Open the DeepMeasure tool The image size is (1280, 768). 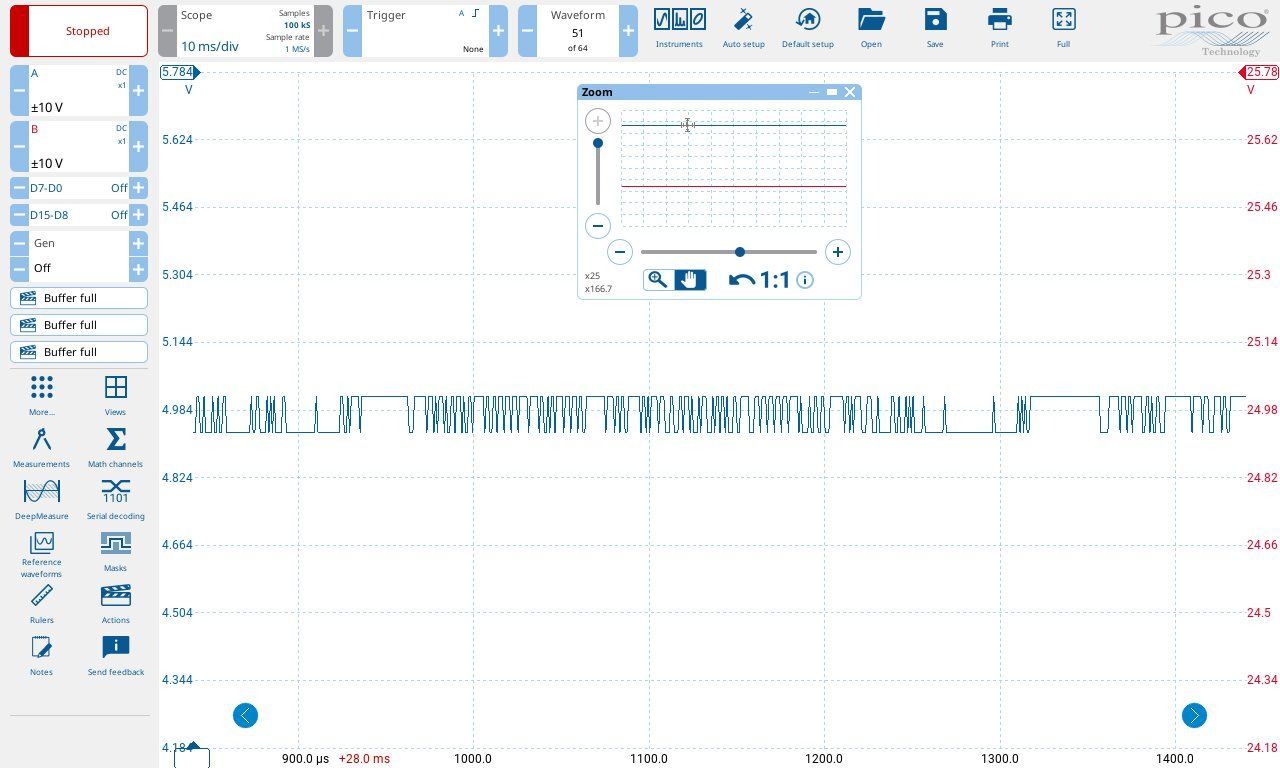41,498
